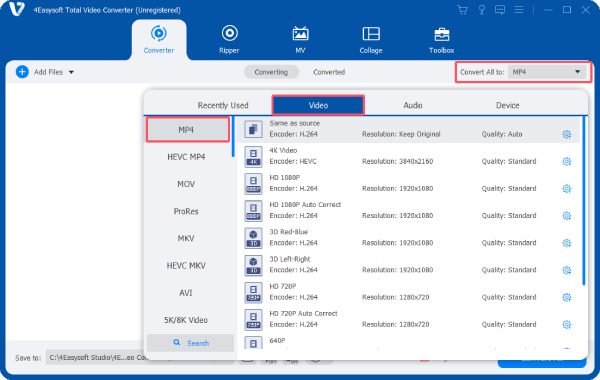
Task: Open settings gear for 3D Left-Right
Action: (x=567, y=270)
